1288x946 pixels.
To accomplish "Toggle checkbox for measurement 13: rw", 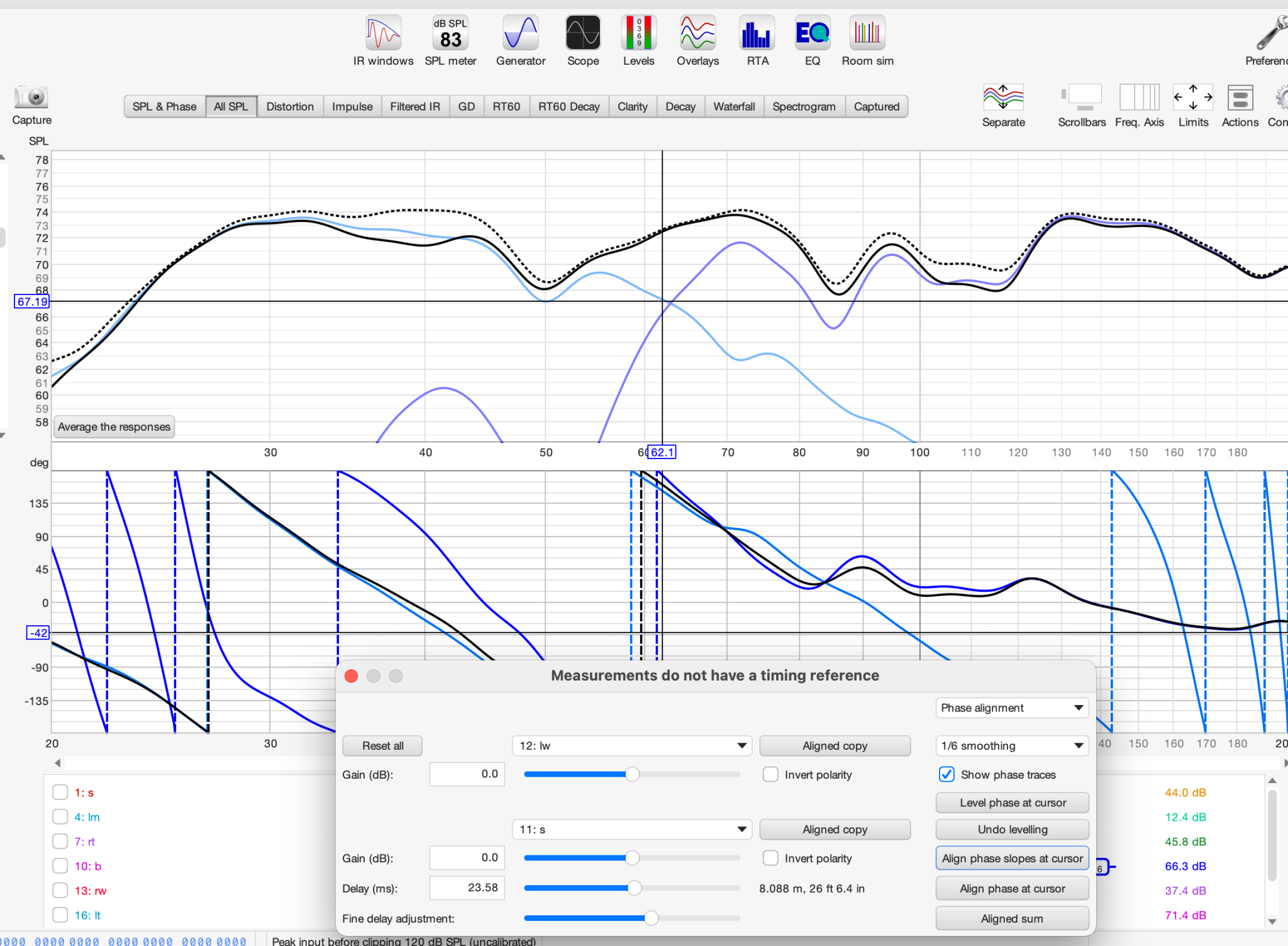I will point(60,891).
